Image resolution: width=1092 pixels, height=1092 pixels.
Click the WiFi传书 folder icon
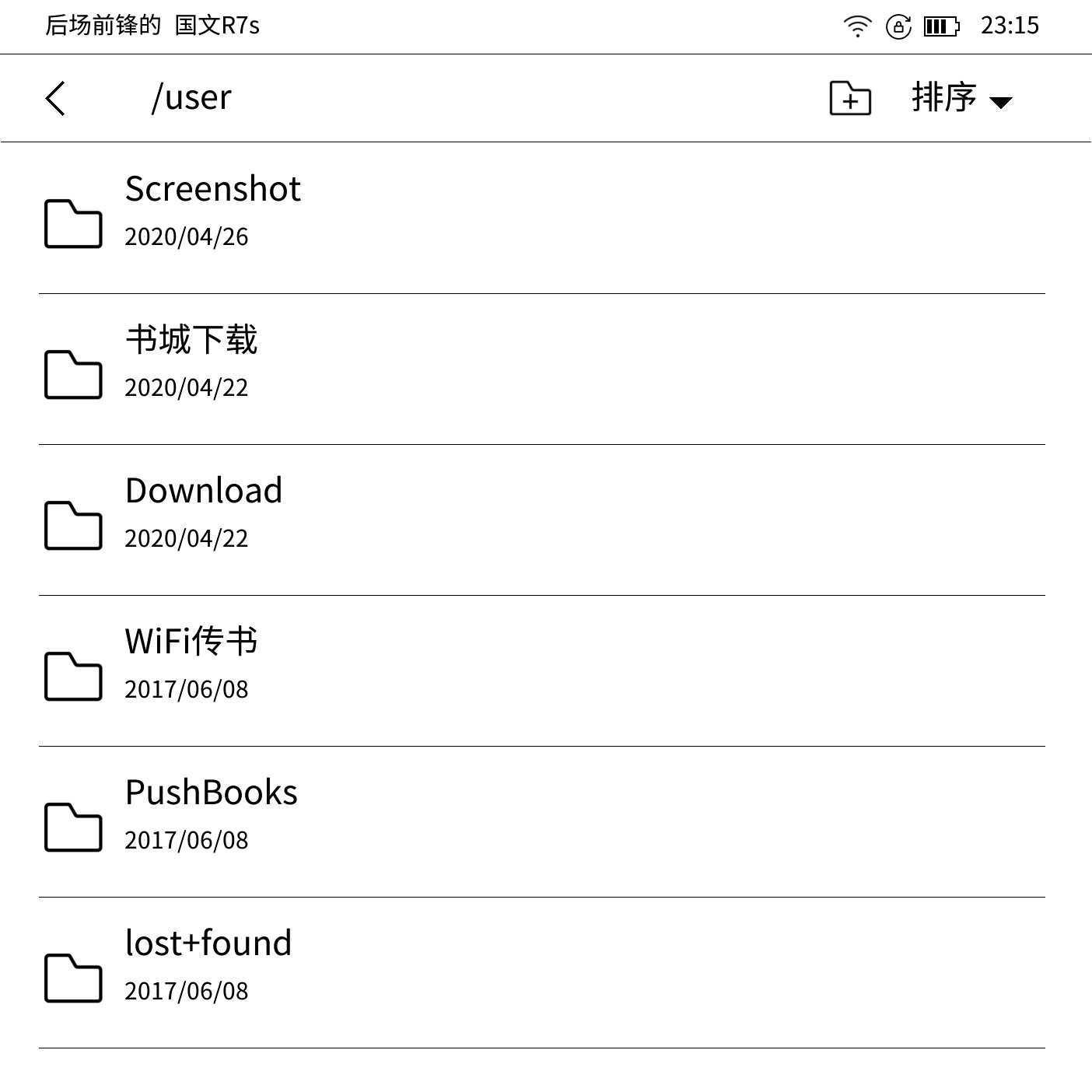click(x=72, y=676)
